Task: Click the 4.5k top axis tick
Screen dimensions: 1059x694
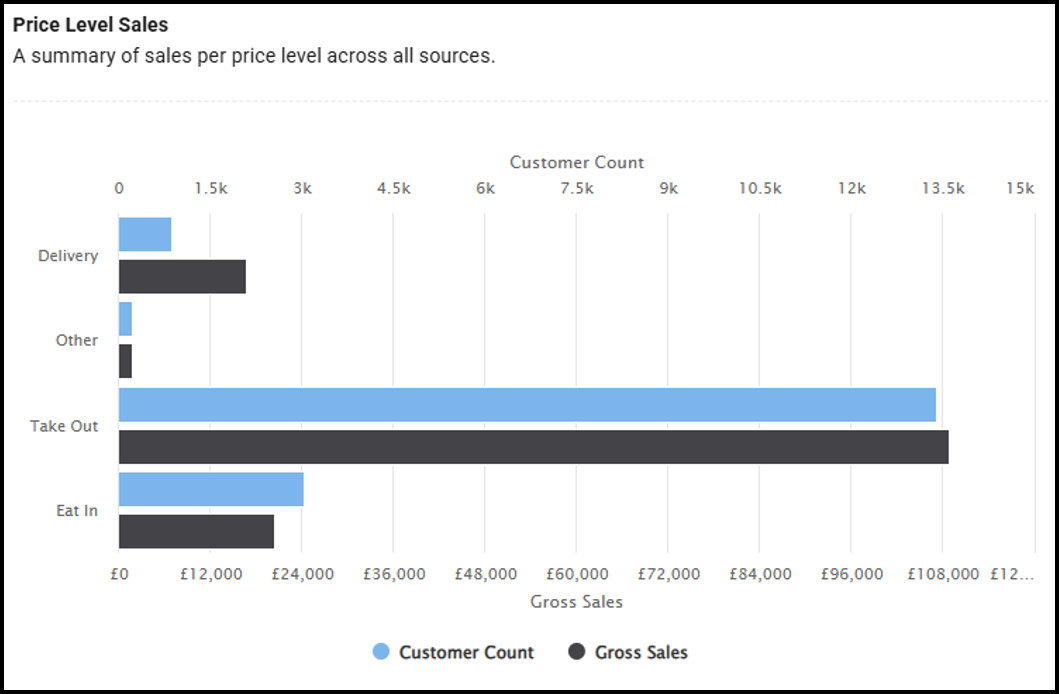Action: 393,188
